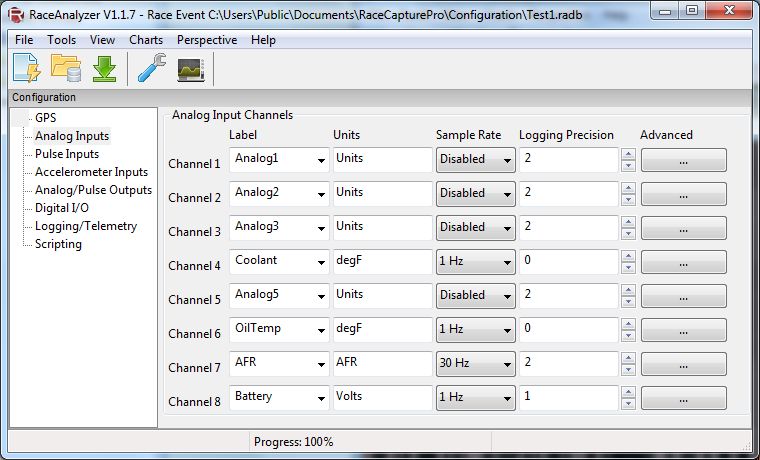
Task: Decrease Channel 6 logging precision
Action: [628, 335]
